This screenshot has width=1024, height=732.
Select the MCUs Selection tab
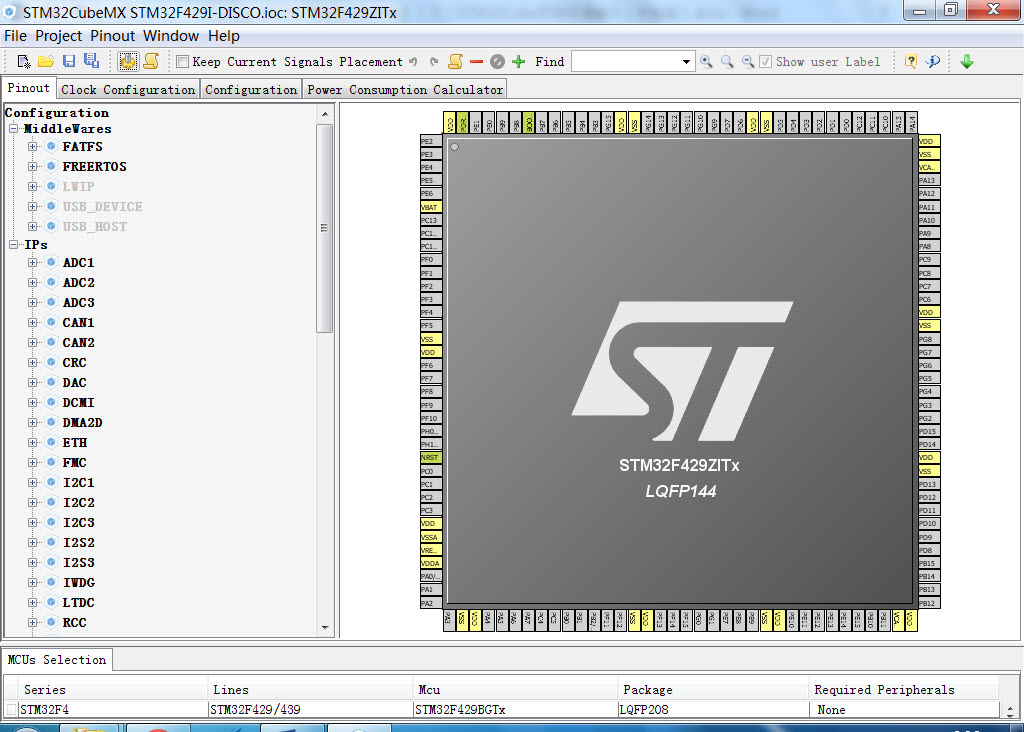(57, 660)
